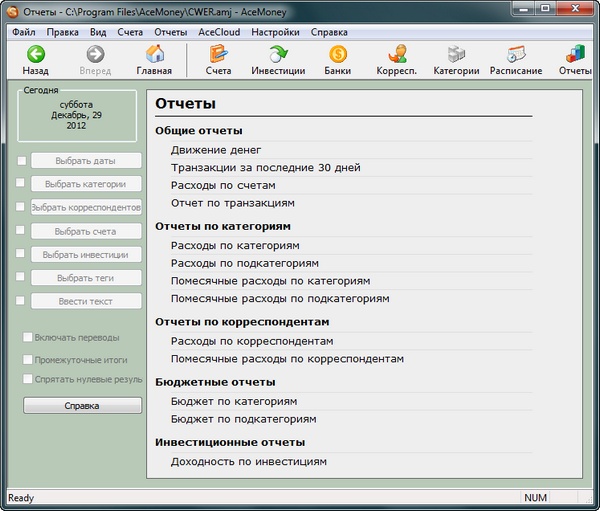Viewport: 600px width, 511px height.
Task: Open the AceCloud menu
Action: coord(219,31)
